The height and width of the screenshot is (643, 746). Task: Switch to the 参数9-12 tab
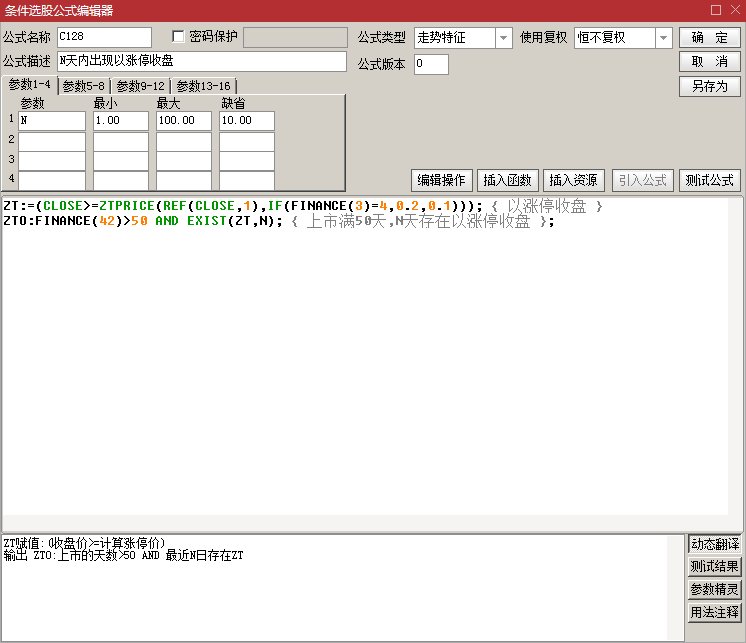(140, 86)
